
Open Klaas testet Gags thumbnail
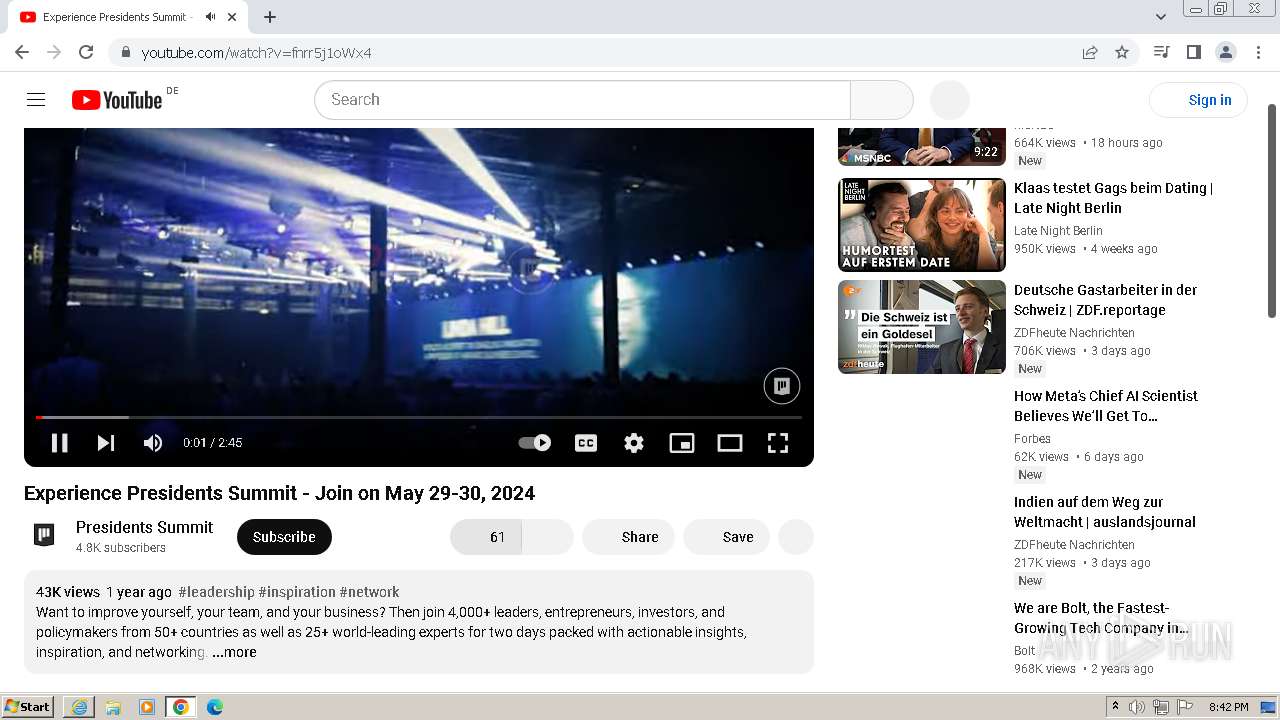921,225
